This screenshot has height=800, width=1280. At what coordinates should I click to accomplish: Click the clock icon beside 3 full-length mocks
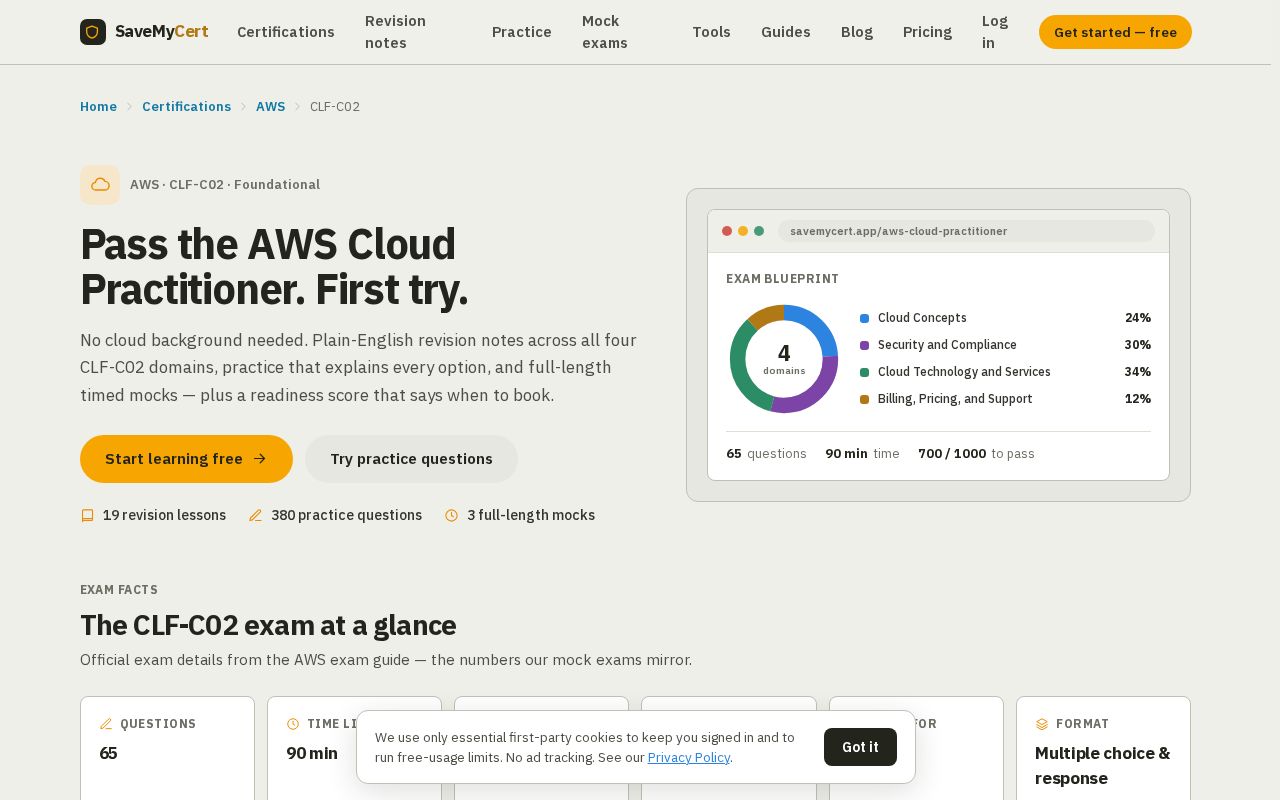[x=452, y=516]
